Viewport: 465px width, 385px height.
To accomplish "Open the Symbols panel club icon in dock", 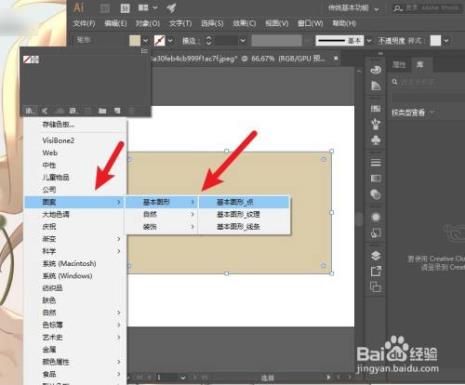I will point(376,140).
